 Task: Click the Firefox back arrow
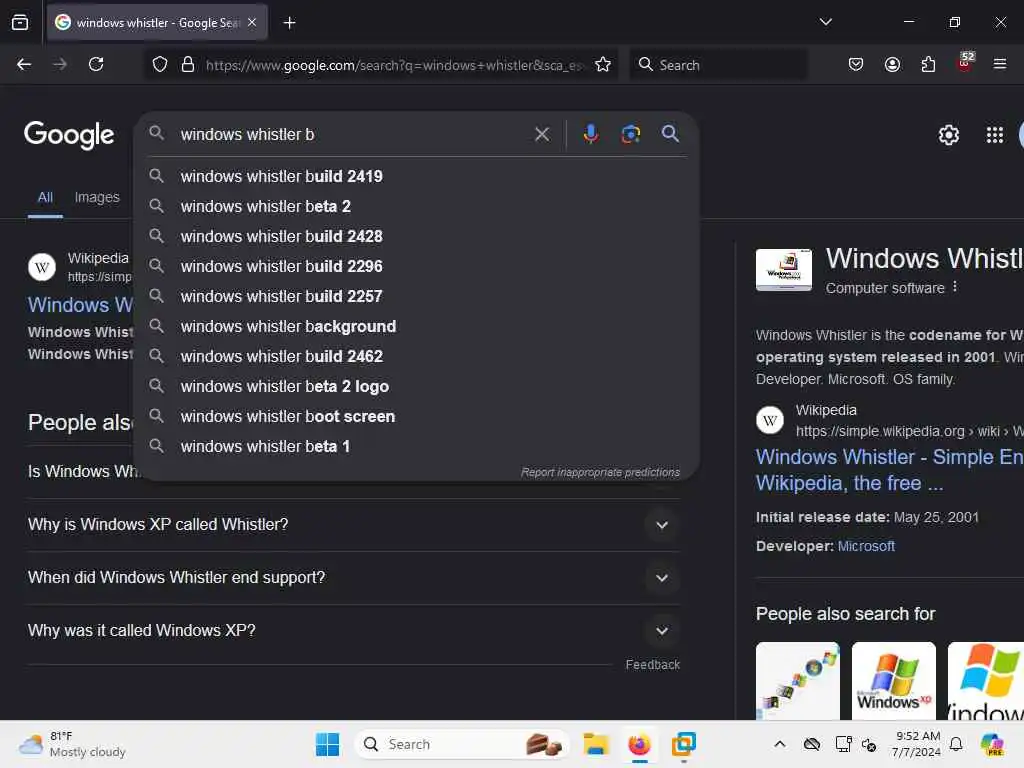24,64
